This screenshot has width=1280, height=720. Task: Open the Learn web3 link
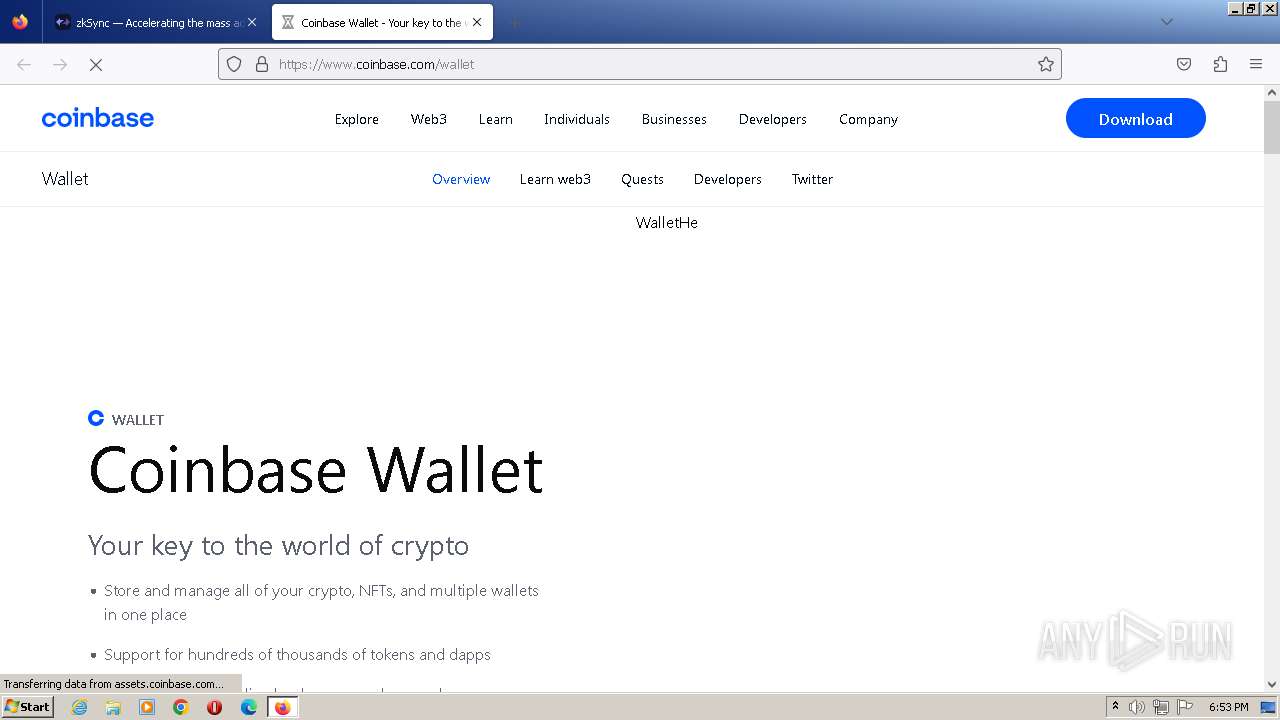[555, 179]
